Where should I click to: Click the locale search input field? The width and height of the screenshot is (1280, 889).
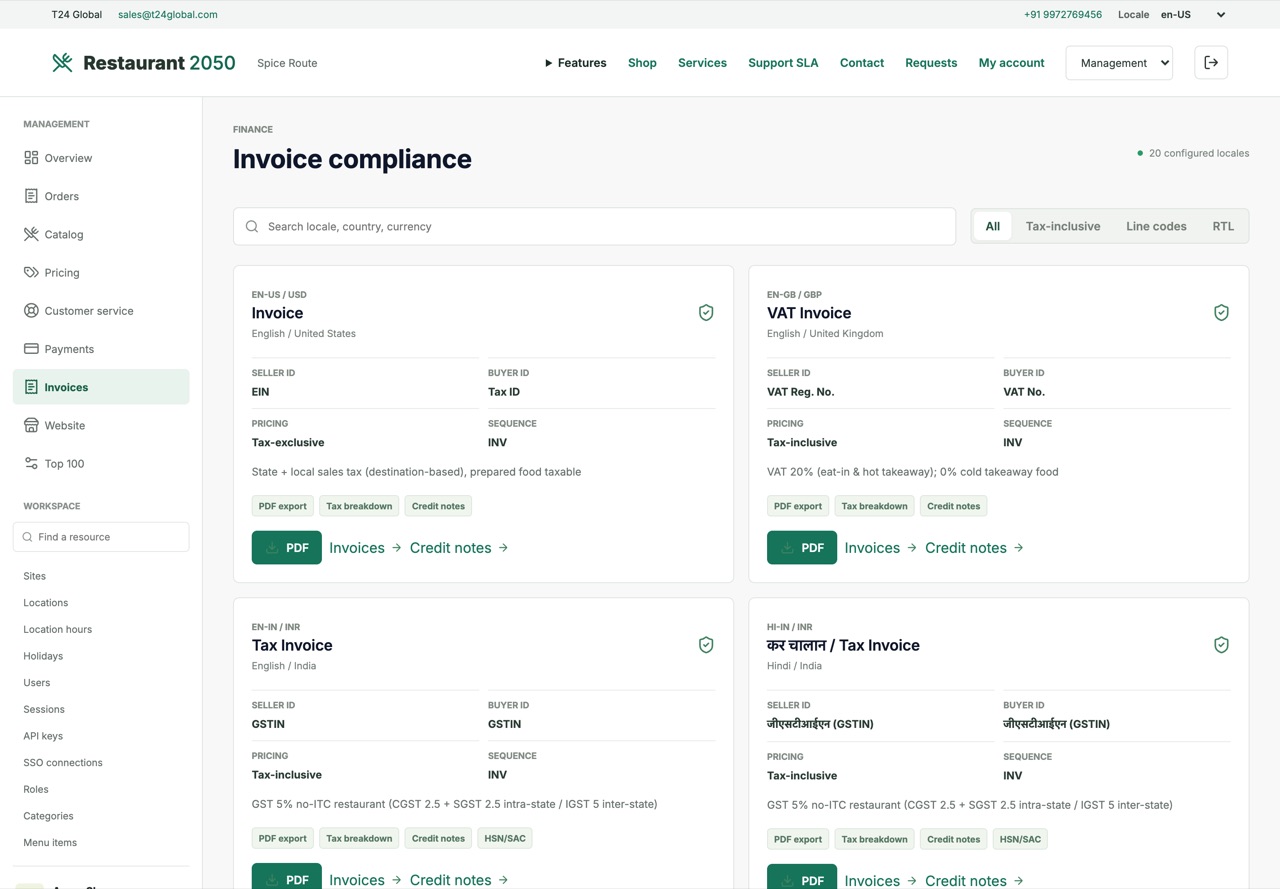click(x=594, y=227)
